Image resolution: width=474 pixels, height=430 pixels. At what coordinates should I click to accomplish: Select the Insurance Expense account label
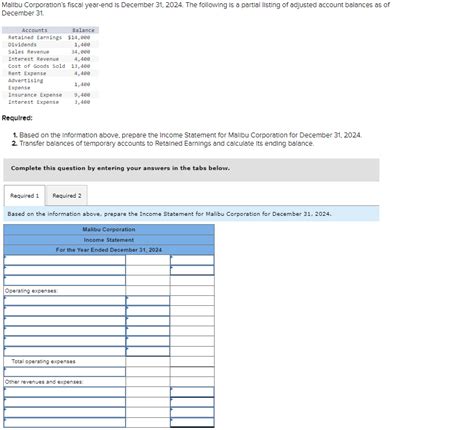coord(35,95)
